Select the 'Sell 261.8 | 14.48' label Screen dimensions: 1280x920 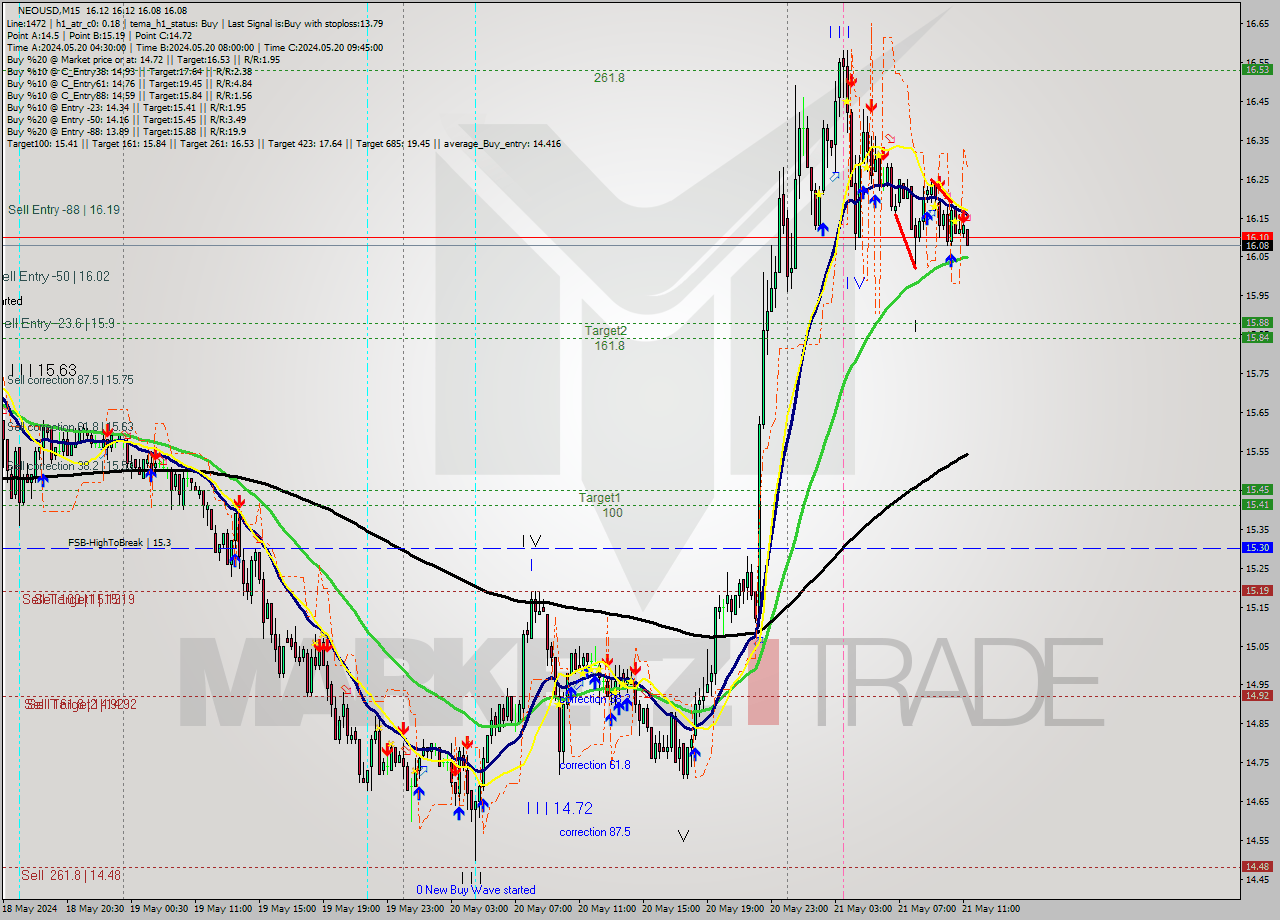[x=71, y=875]
